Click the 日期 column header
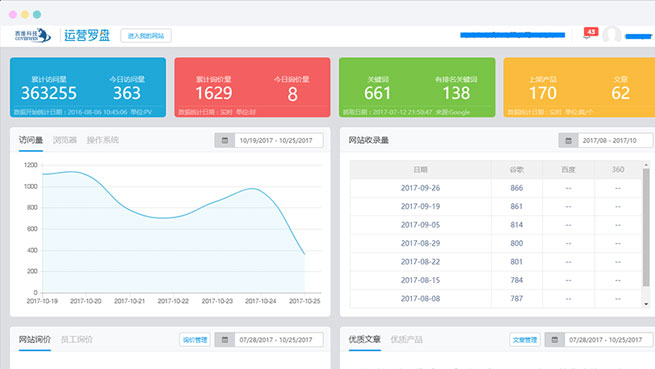Viewport: 655px width, 369px height. click(420, 170)
